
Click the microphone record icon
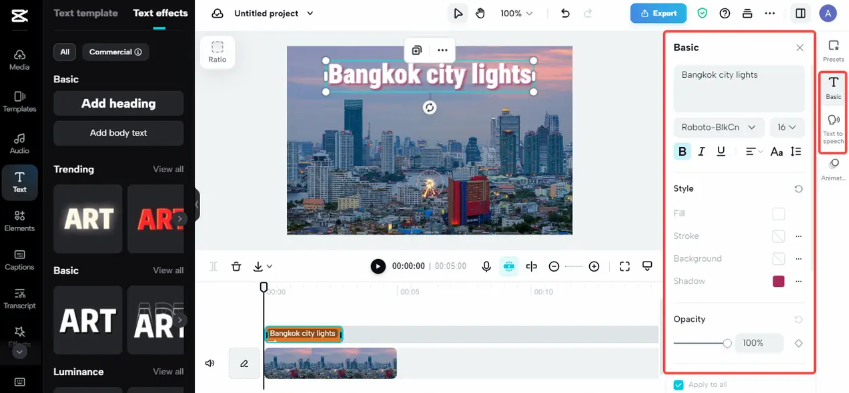click(486, 266)
